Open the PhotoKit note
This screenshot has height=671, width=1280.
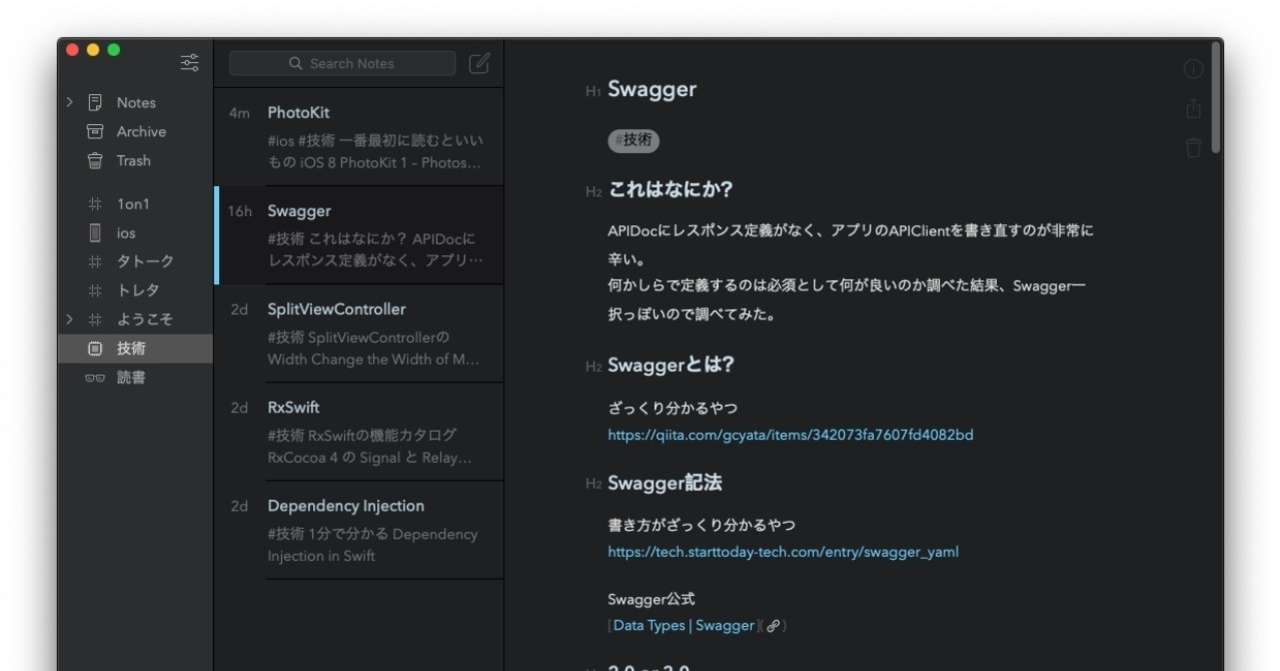358,137
